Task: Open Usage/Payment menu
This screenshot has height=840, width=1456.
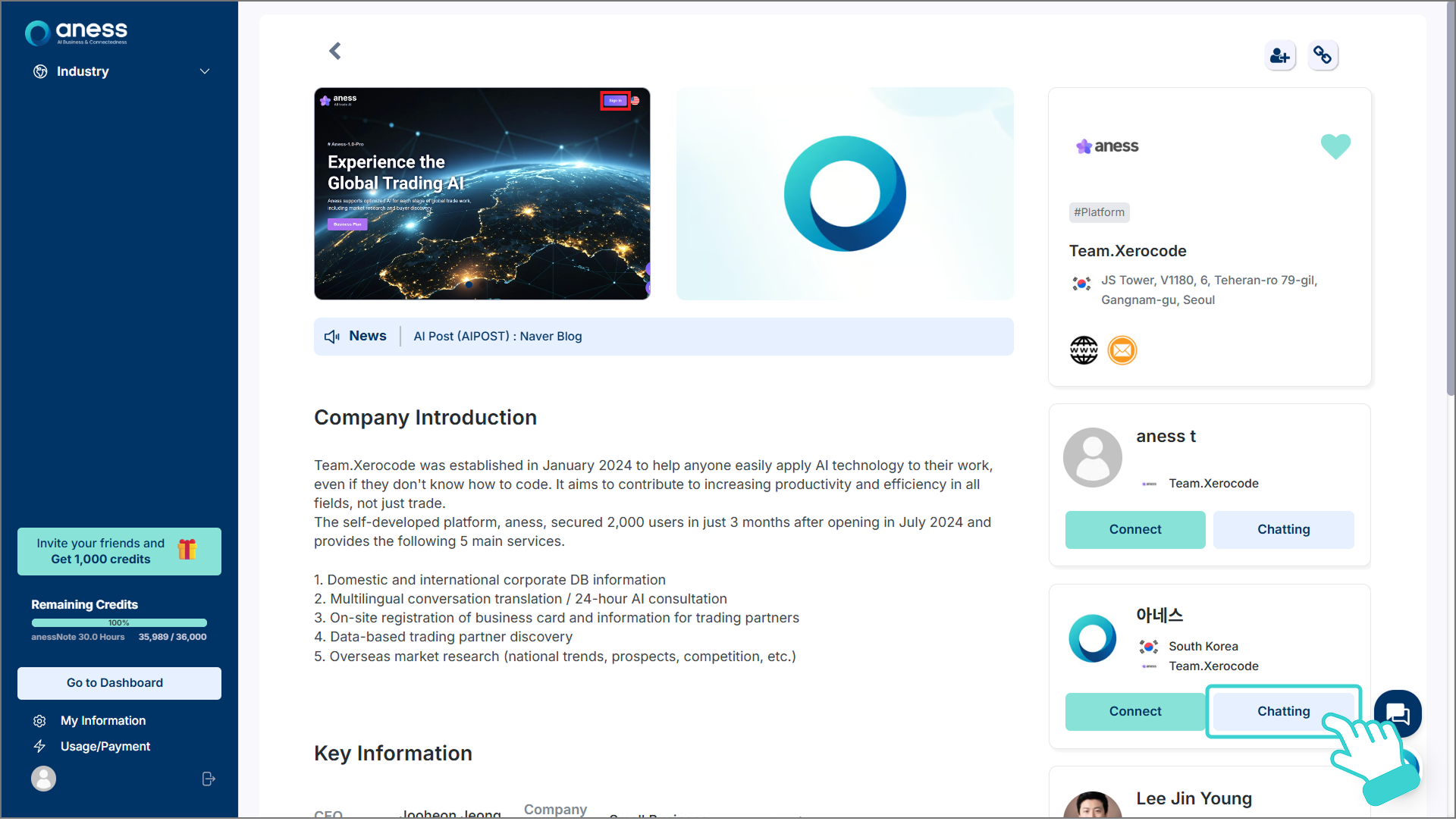Action: (105, 746)
